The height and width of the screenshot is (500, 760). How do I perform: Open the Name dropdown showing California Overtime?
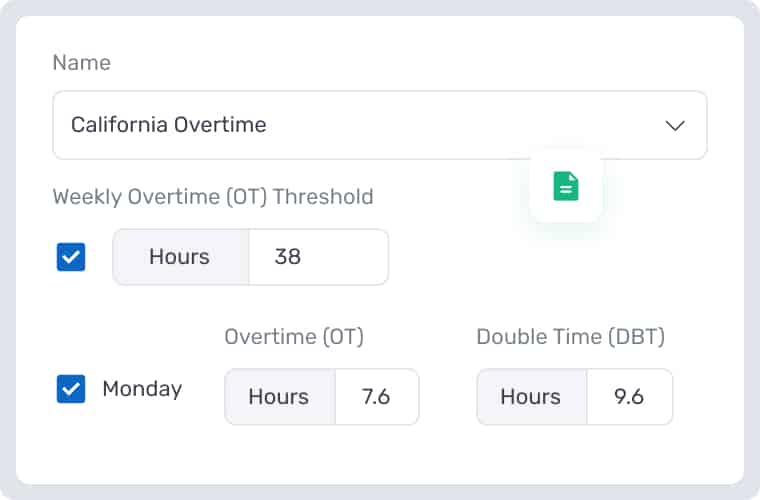tap(380, 125)
